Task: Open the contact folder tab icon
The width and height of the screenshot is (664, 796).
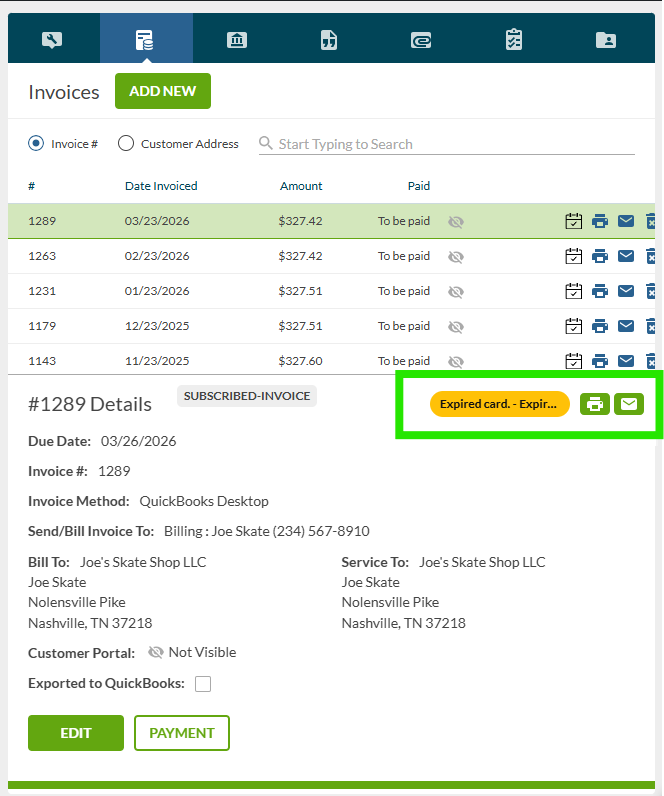Action: tap(606, 40)
